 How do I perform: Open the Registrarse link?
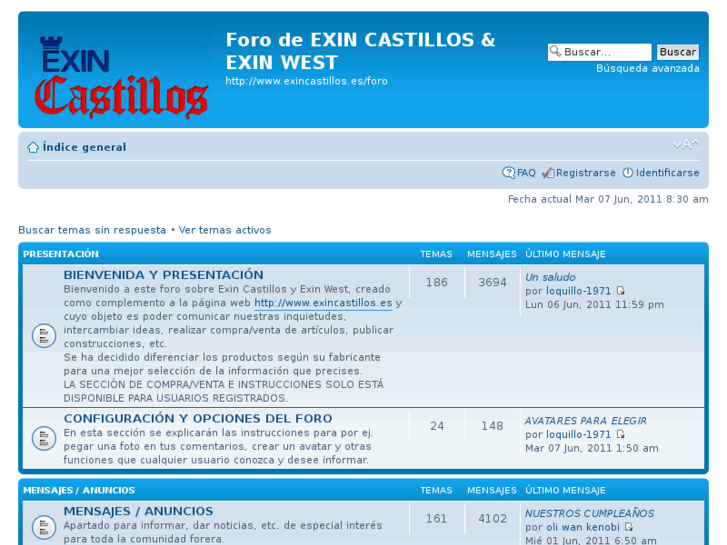click(586, 173)
